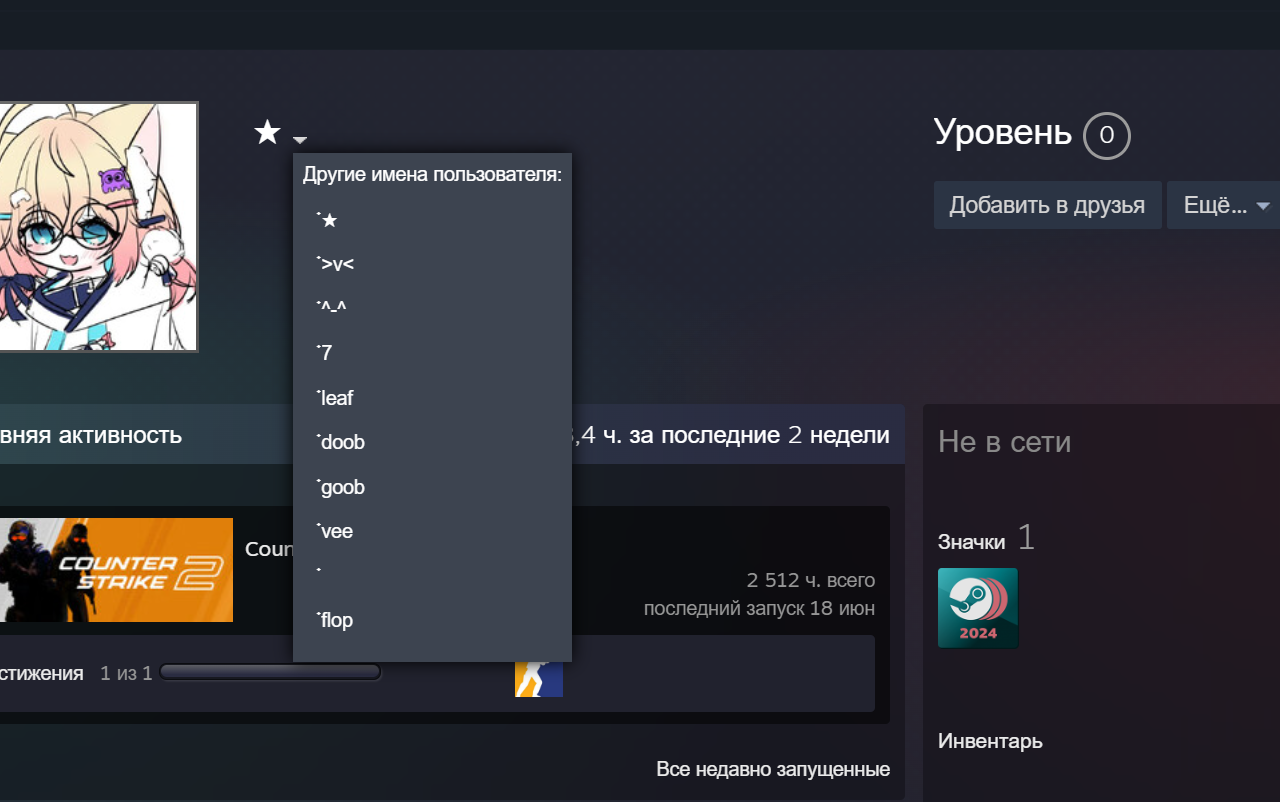This screenshot has width=1280, height=802.
Task: Select the 'vee' alias entry
Action: point(334,531)
